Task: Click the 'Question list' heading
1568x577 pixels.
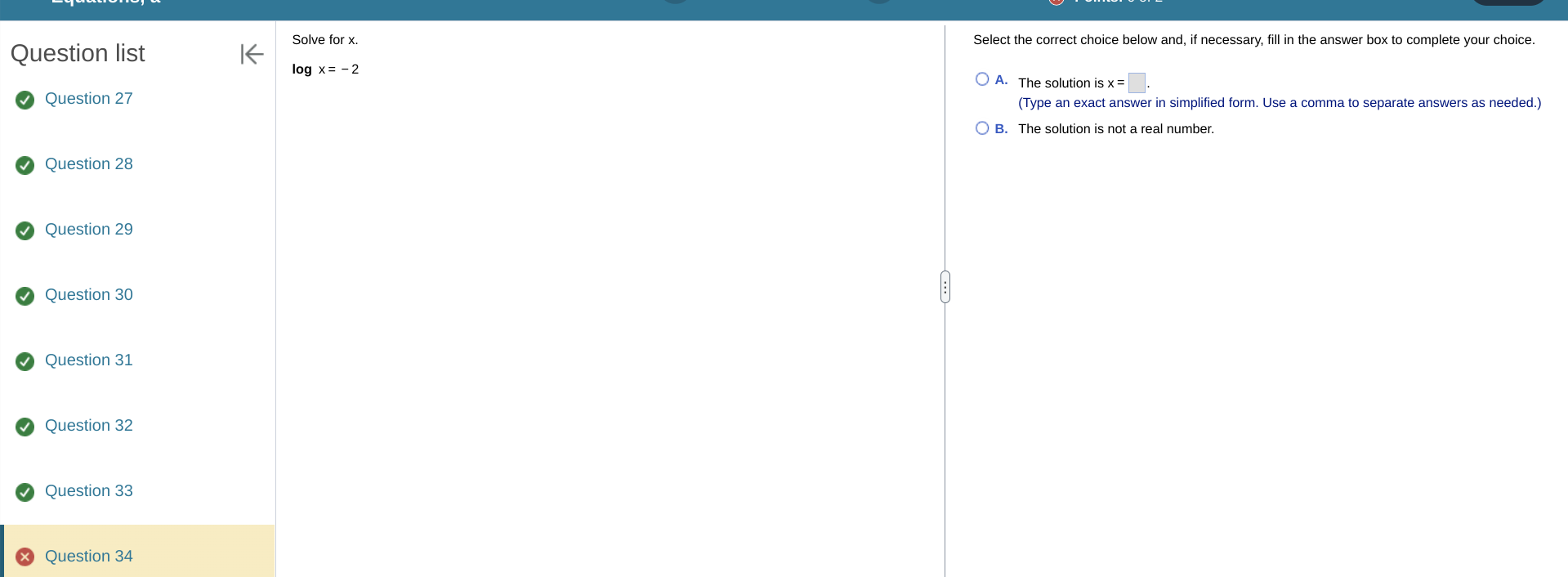Action: click(x=78, y=53)
